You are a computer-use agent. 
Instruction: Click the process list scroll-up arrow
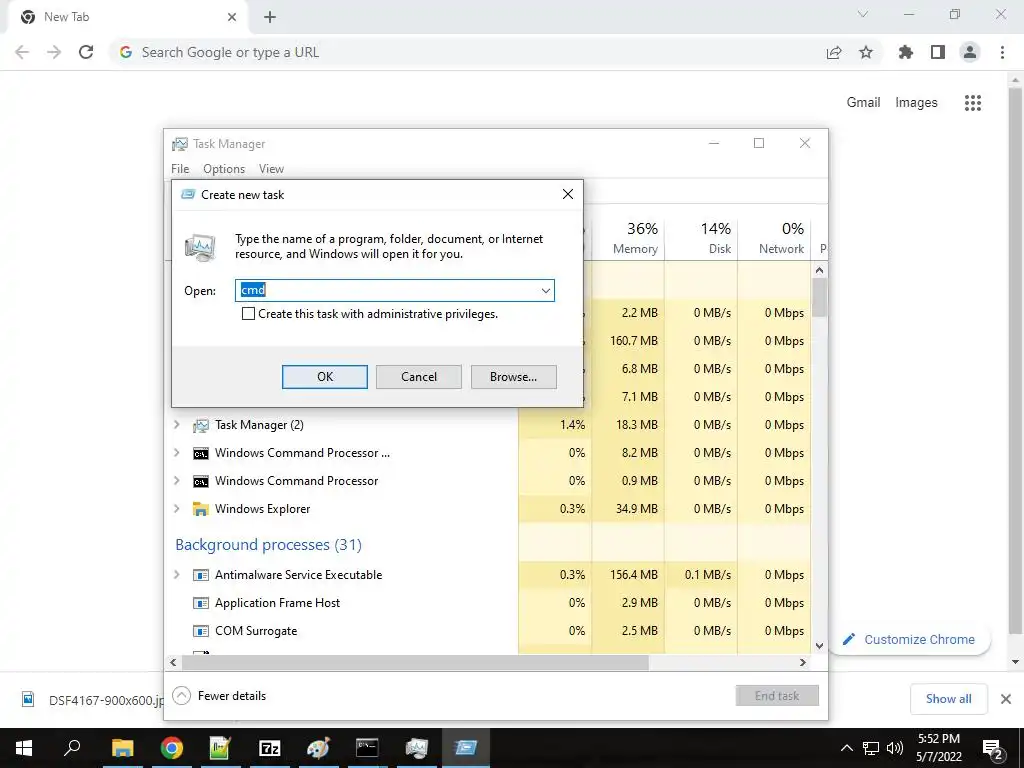tap(820, 270)
